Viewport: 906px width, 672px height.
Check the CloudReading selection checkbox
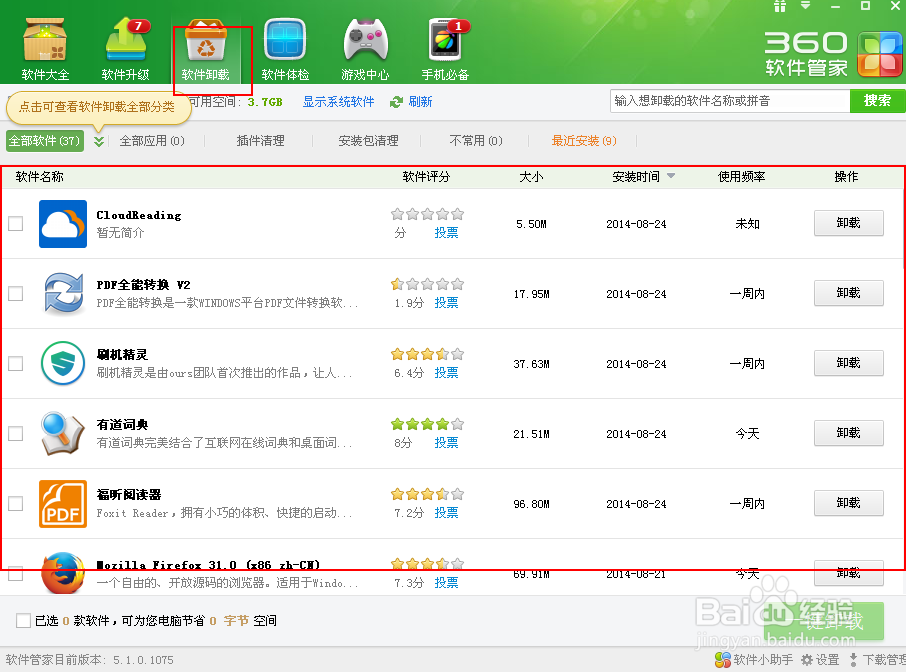point(15,223)
